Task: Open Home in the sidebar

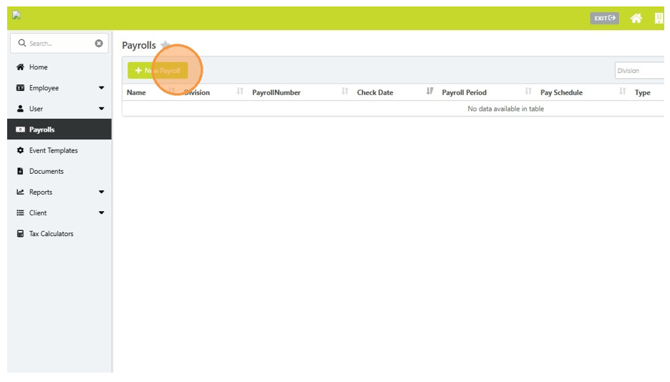Action: pos(59,67)
